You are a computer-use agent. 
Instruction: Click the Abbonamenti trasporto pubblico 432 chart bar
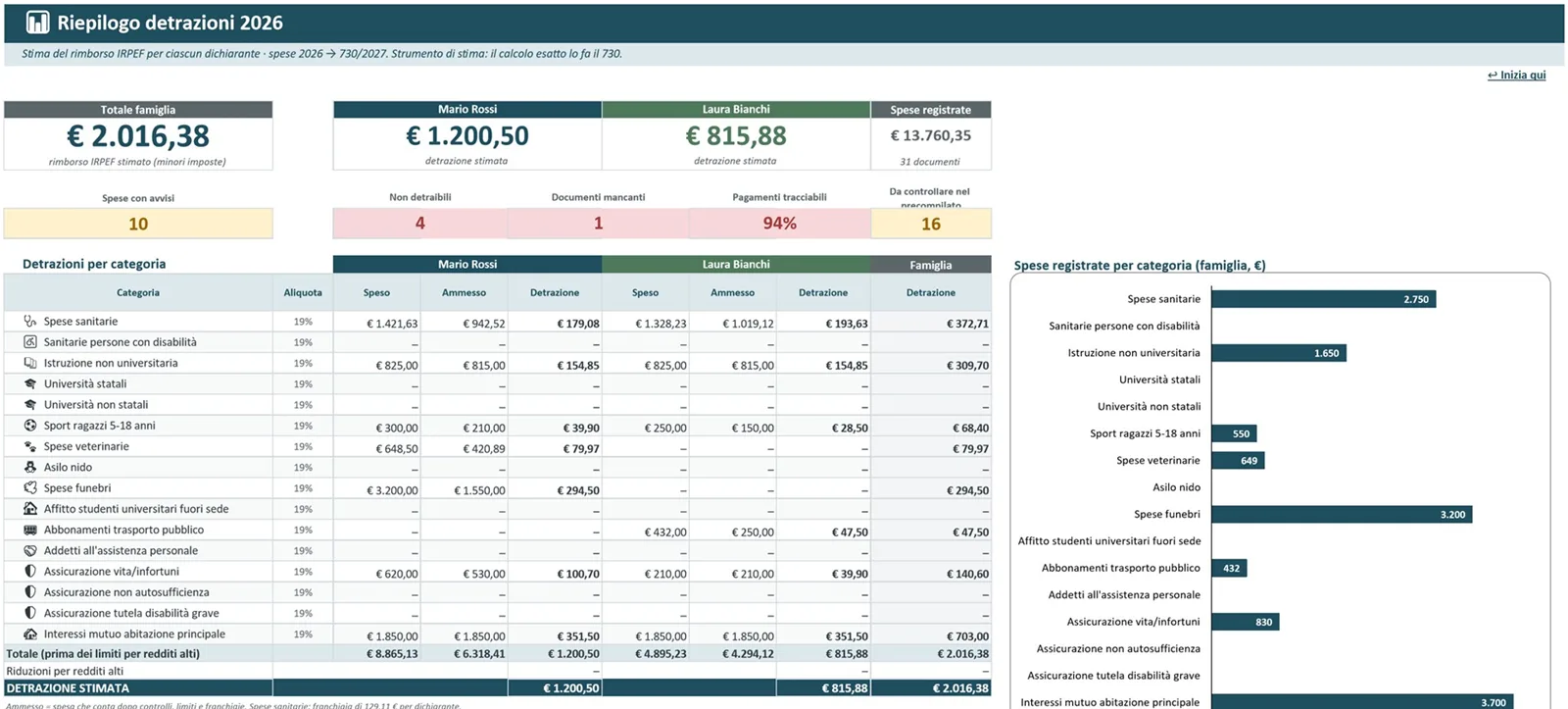[1229, 568]
